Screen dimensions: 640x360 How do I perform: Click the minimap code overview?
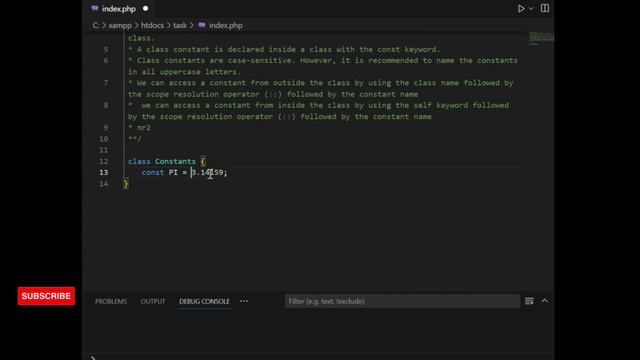[x=541, y=38]
